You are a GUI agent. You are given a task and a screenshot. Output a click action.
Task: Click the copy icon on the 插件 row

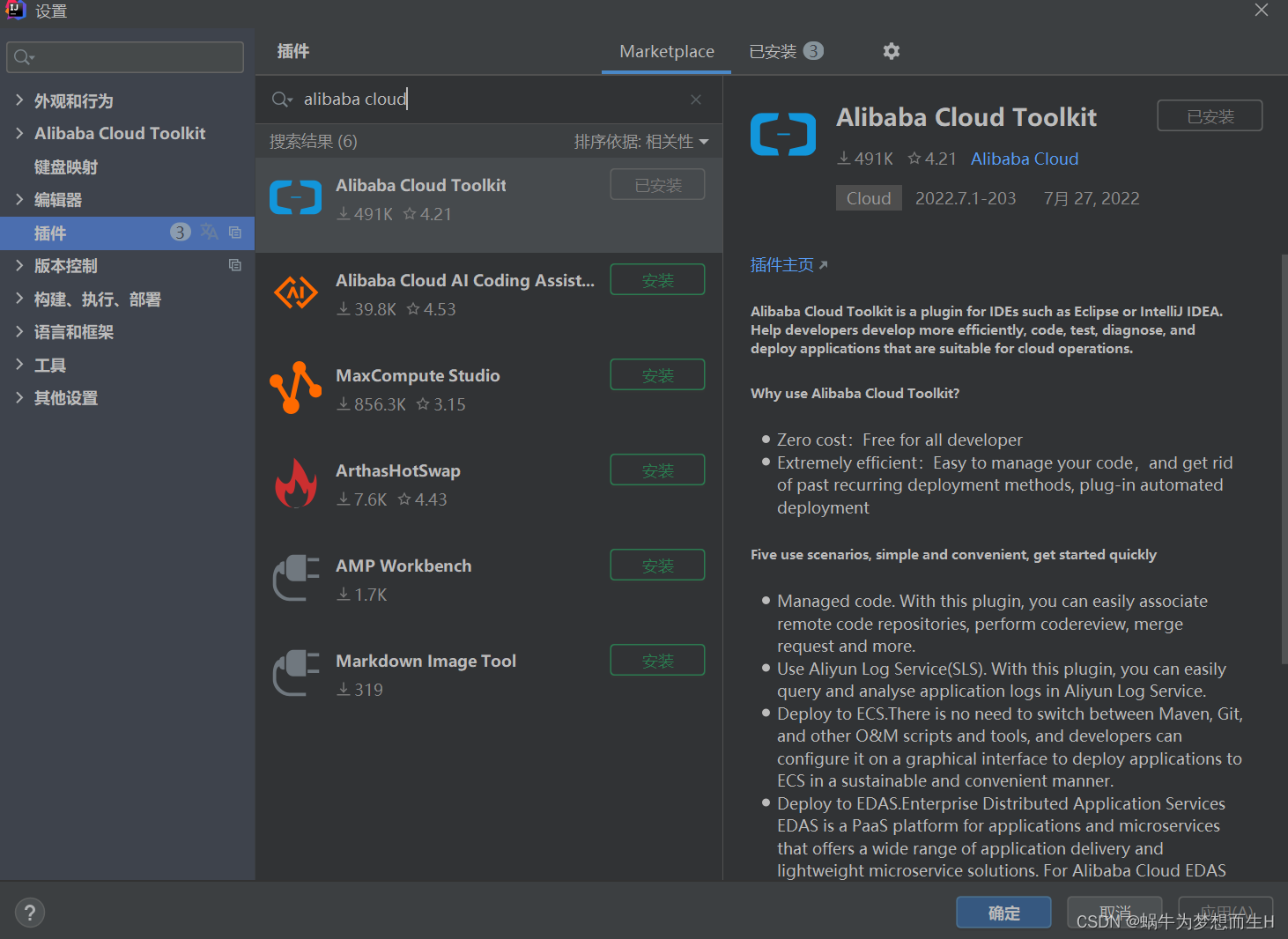(235, 233)
